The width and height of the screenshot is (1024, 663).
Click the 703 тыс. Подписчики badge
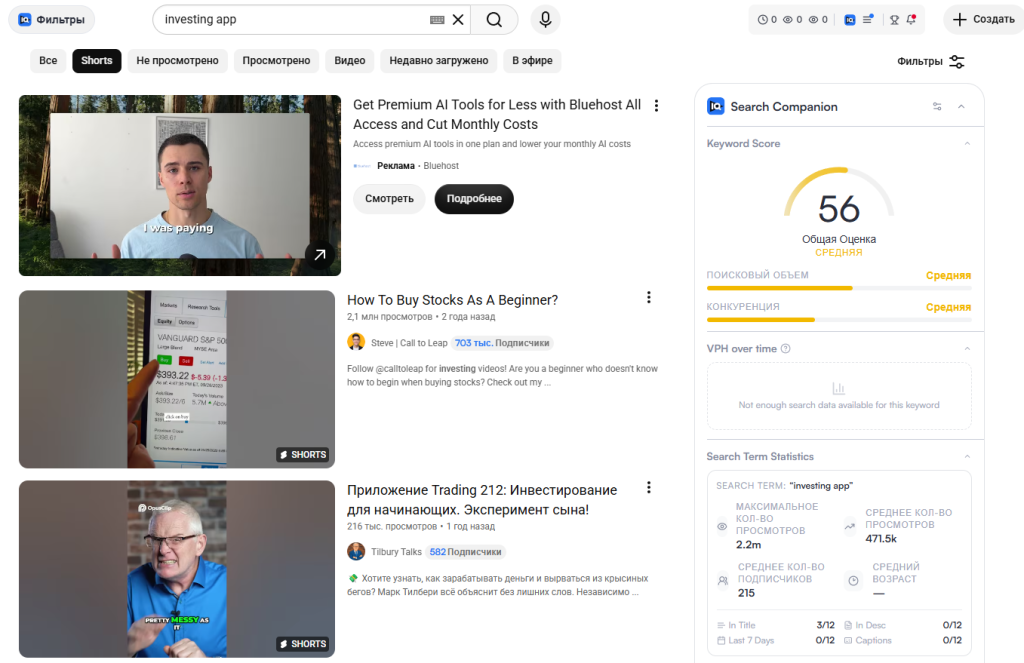click(502, 343)
